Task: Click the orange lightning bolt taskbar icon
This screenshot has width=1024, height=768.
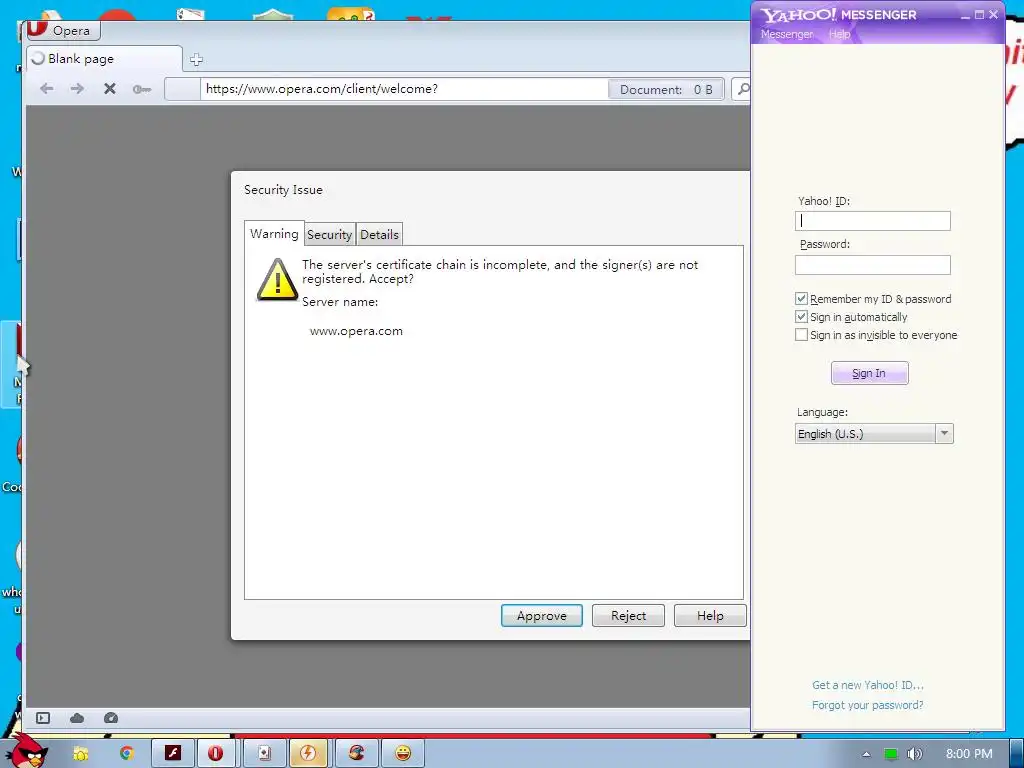Action: pyautogui.click(x=308, y=754)
